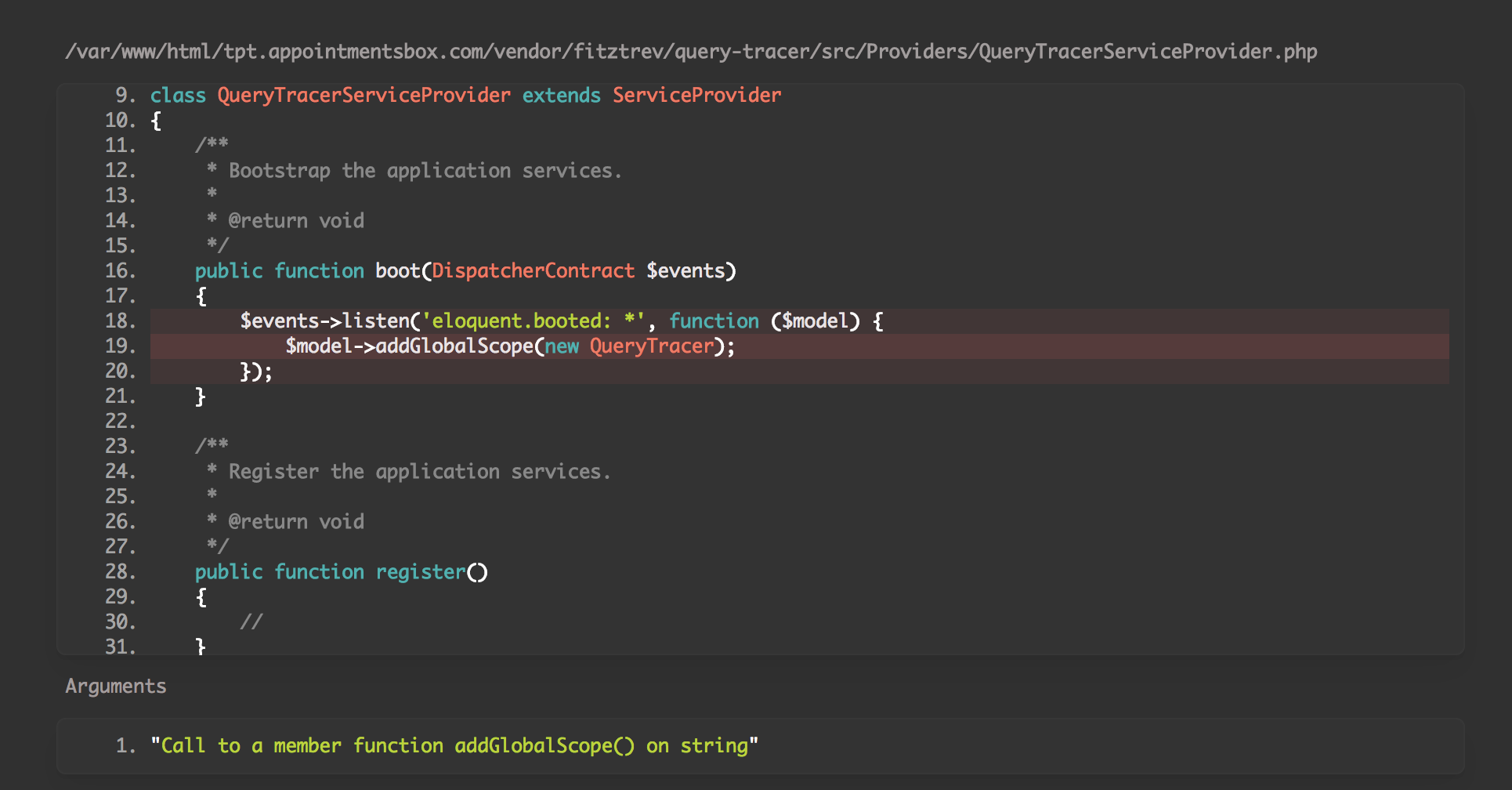The image size is (1512, 790).
Task: Click the 'Register the application services.' comment
Action: pyautogui.click(x=419, y=472)
